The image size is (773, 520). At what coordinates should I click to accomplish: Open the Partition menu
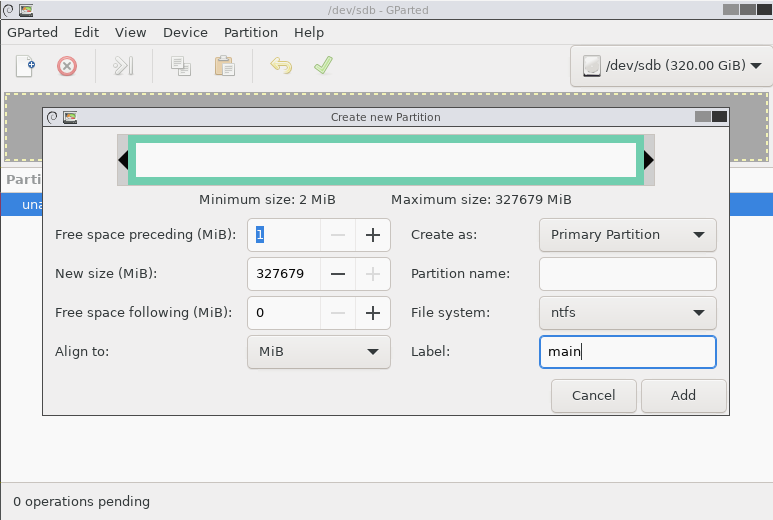tap(251, 33)
